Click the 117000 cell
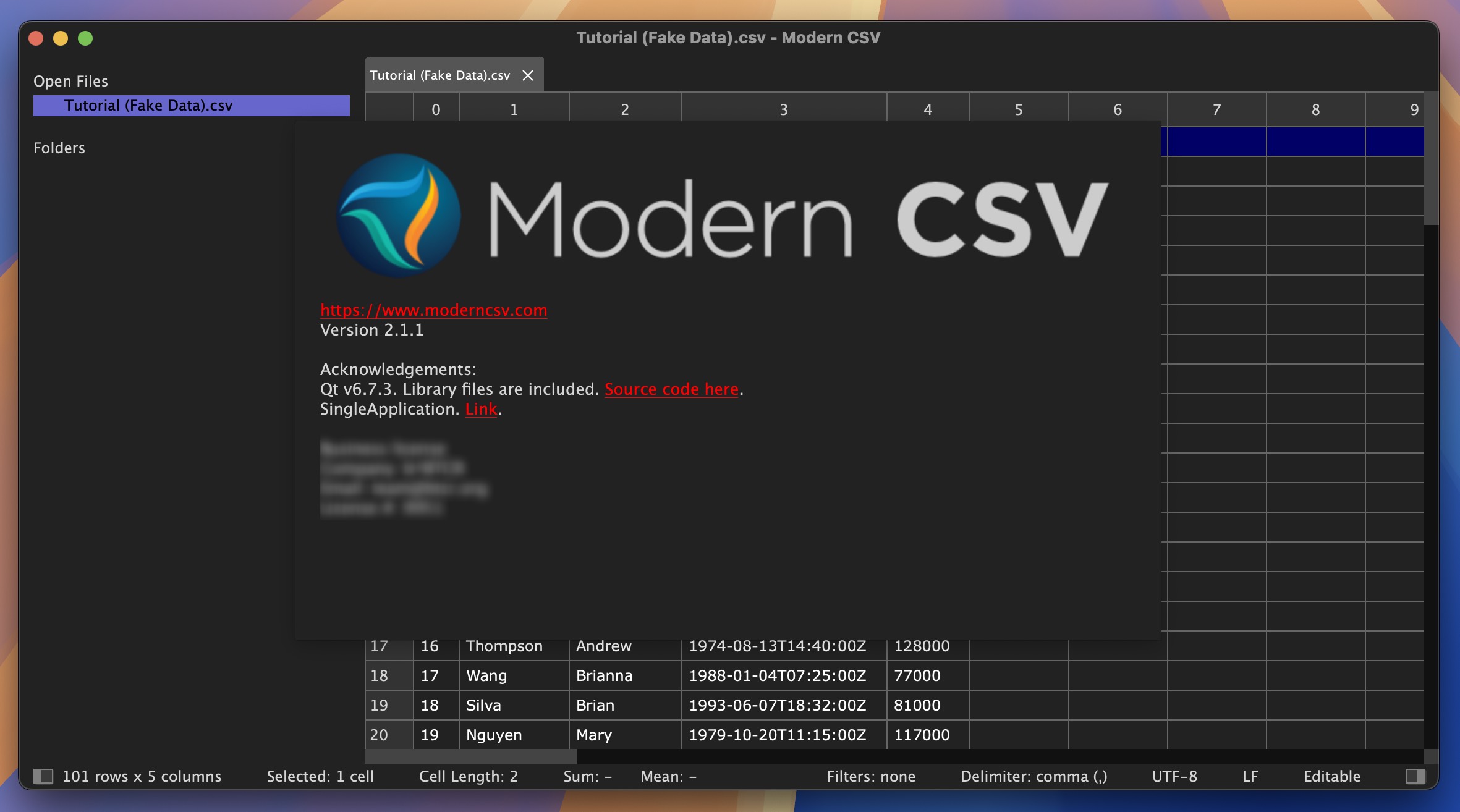 [928, 735]
